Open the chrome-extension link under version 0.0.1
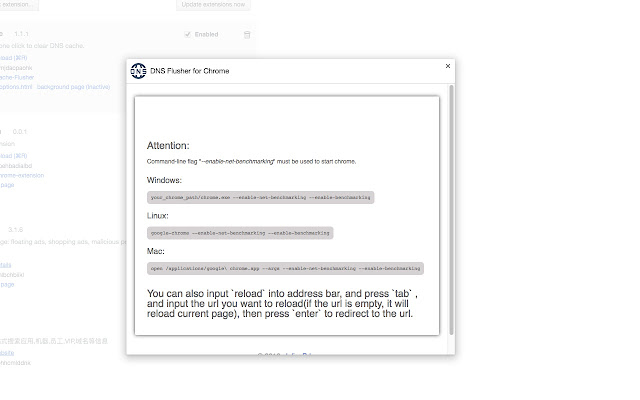The height and width of the screenshot is (400, 640). pos(22,176)
